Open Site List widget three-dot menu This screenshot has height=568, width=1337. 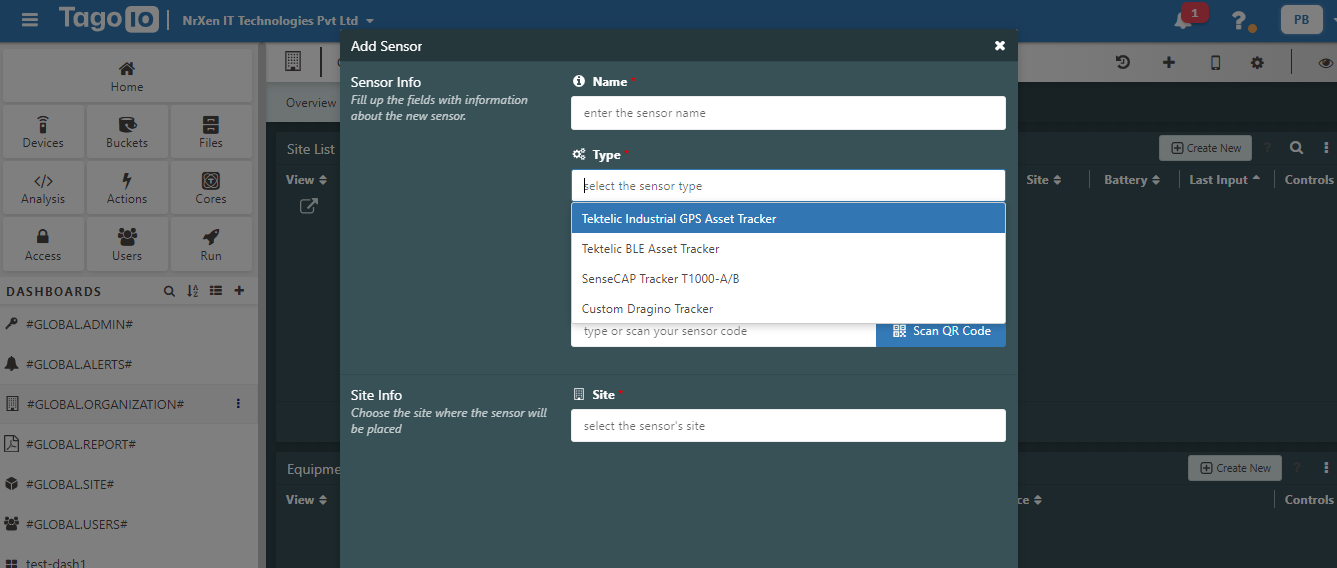(1326, 148)
